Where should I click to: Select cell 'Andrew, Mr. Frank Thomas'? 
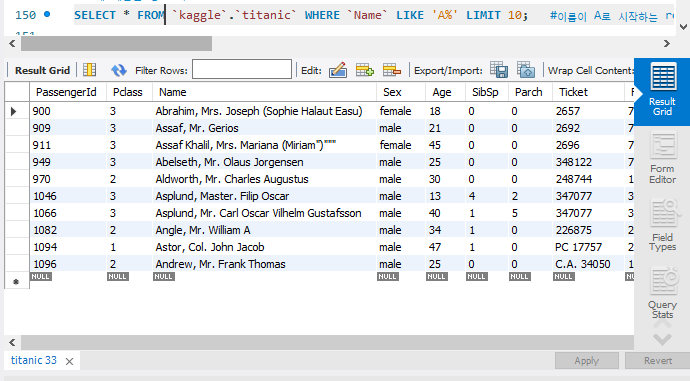click(264, 264)
